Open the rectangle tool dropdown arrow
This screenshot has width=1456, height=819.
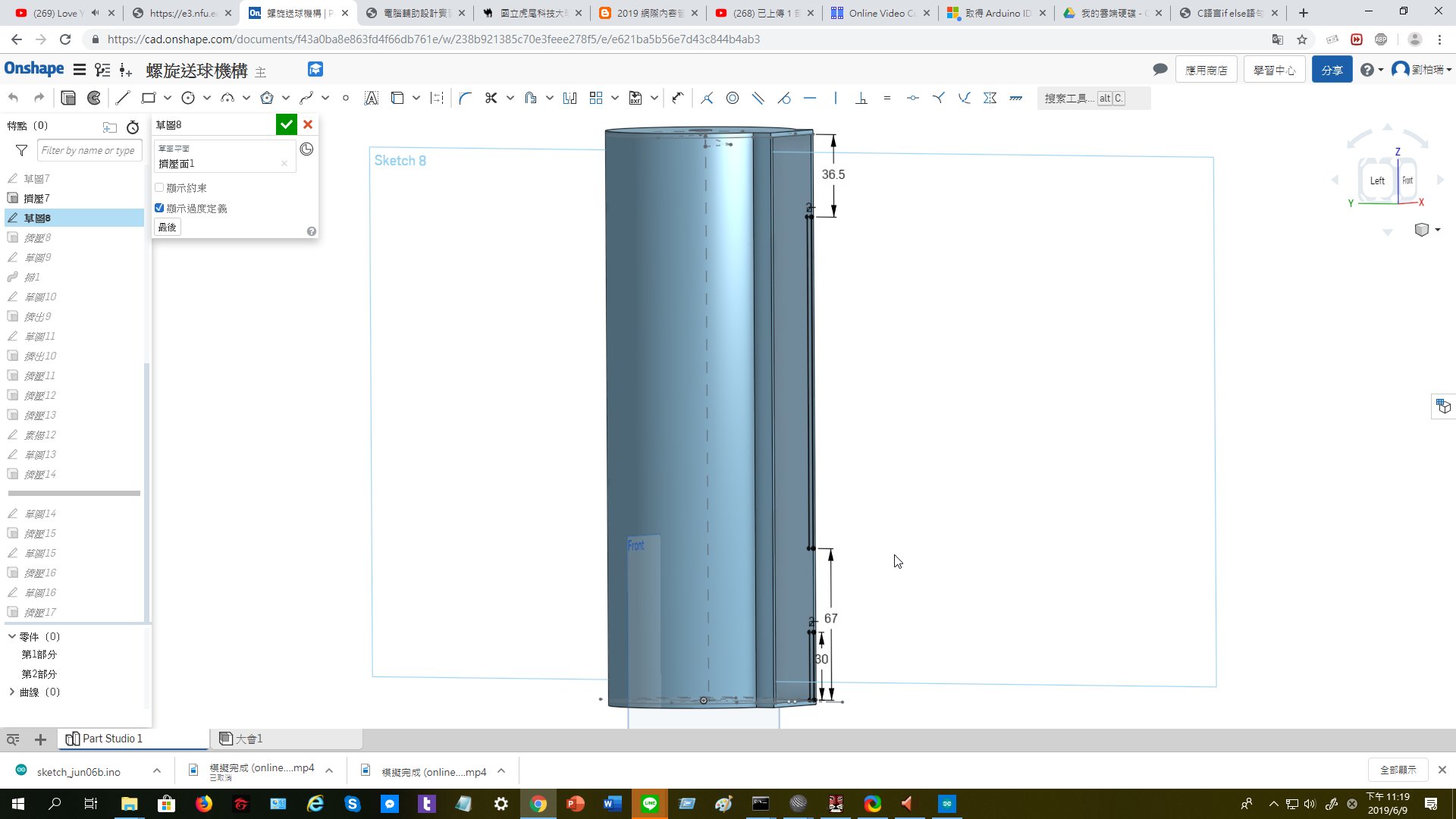(168, 98)
